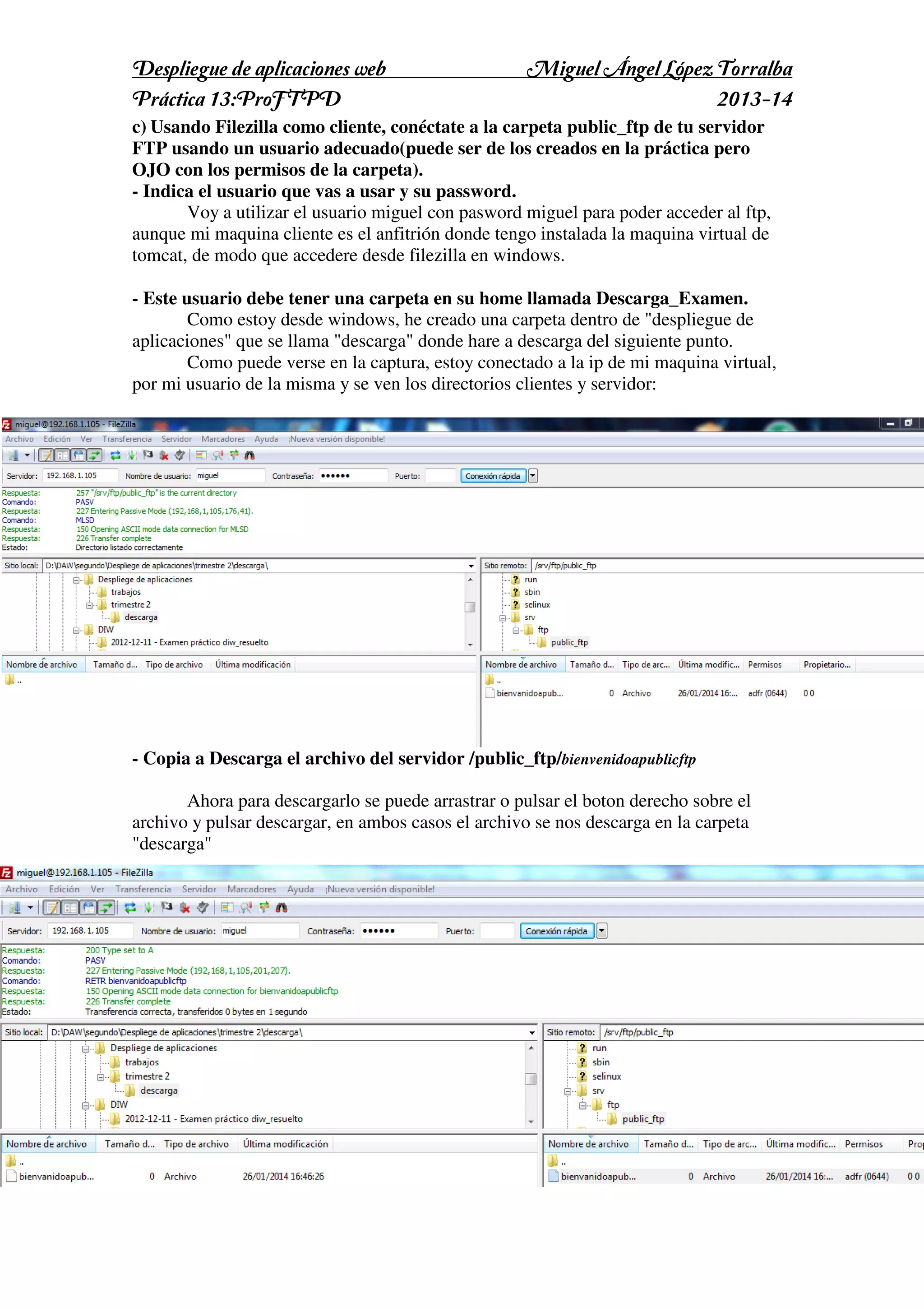Screen dimensions: 924x1308
Task: Toggle message log in lower FileZilla toolbar
Action: tap(52, 908)
